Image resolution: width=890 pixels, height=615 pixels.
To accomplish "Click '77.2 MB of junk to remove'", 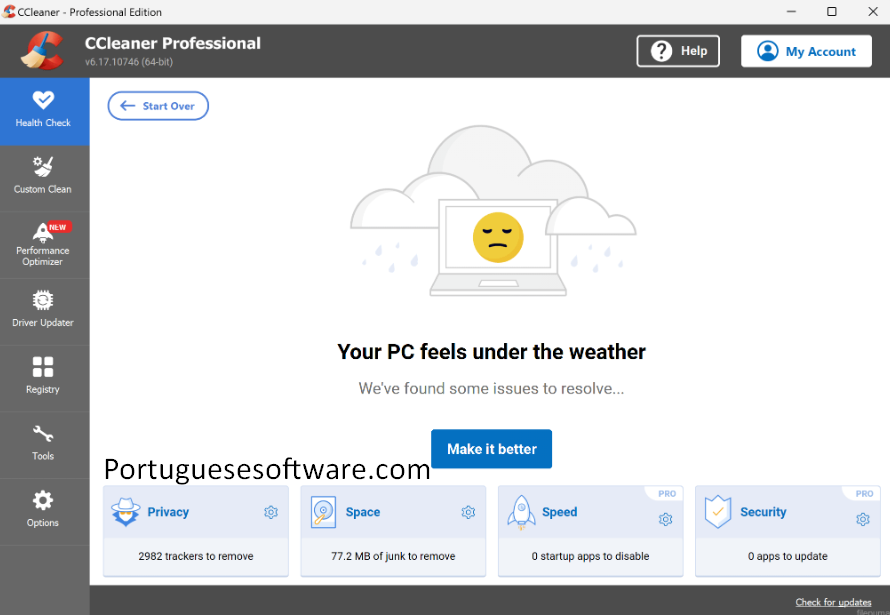I will (x=393, y=557).
